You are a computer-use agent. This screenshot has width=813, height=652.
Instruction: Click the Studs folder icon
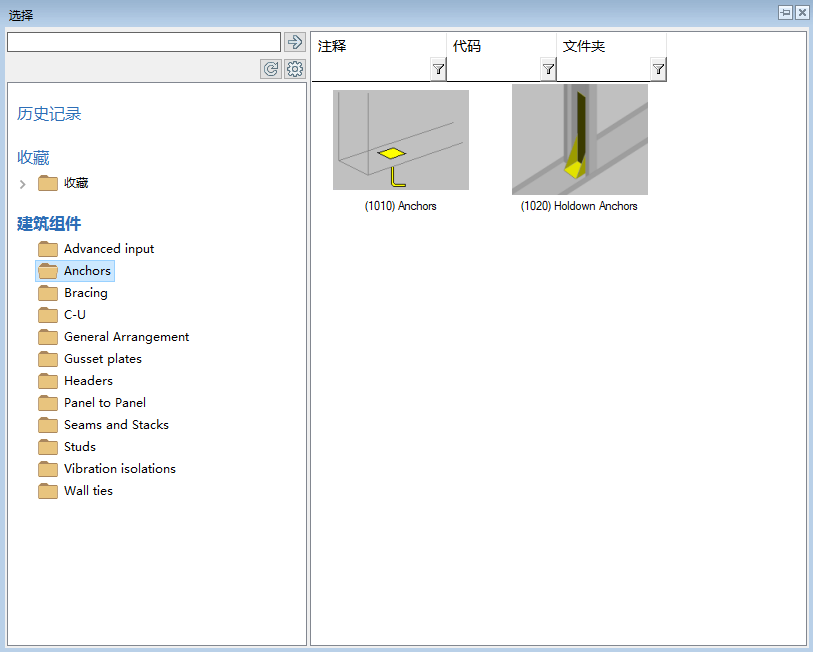[x=48, y=447]
